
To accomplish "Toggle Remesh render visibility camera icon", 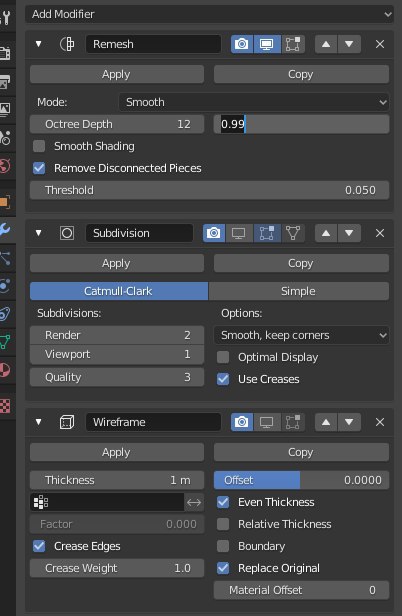I will tap(242, 44).
